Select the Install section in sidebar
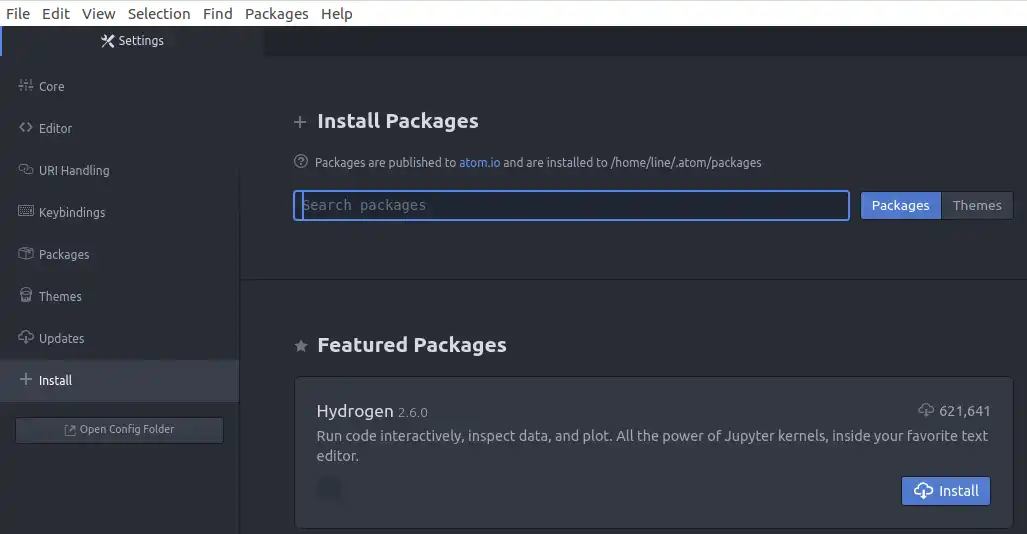 55,381
